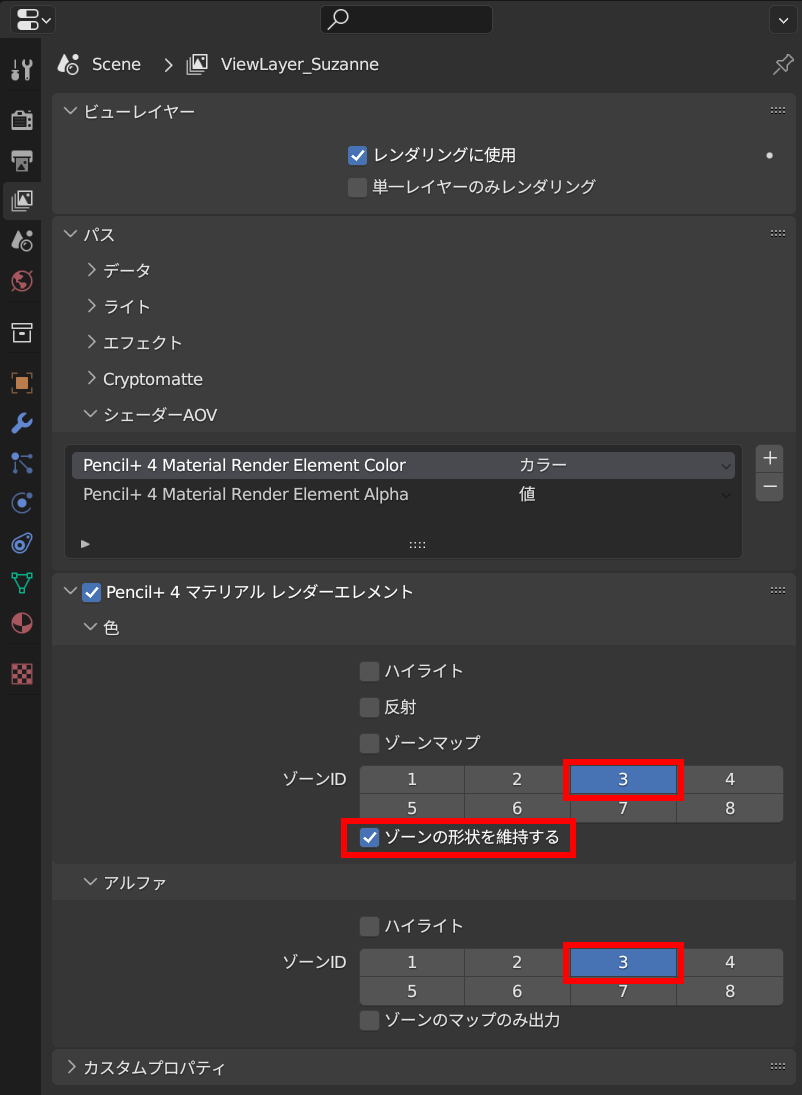Open the editor type selector
The image size is (802, 1095).
click(32, 20)
